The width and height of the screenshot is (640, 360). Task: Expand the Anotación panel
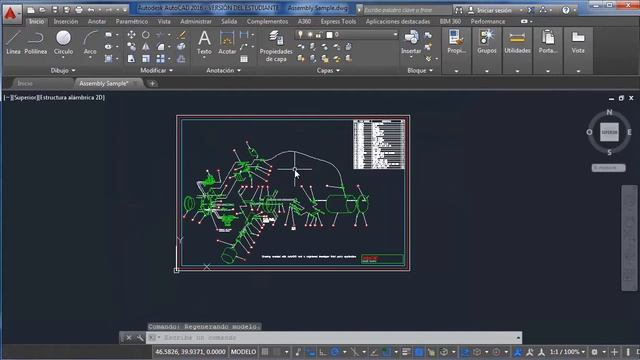pos(223,71)
